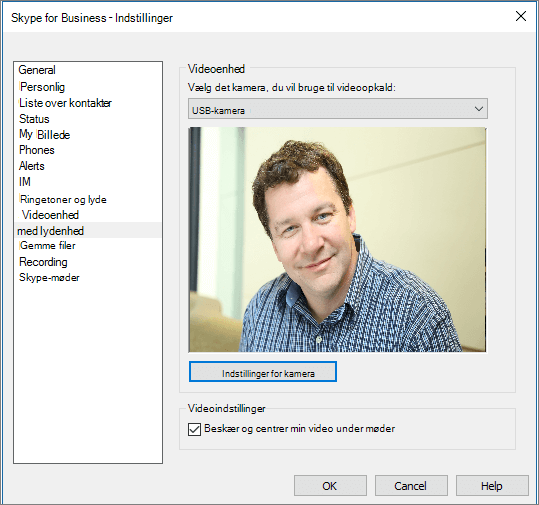
Task: Select the IM category
Action: (x=25, y=182)
